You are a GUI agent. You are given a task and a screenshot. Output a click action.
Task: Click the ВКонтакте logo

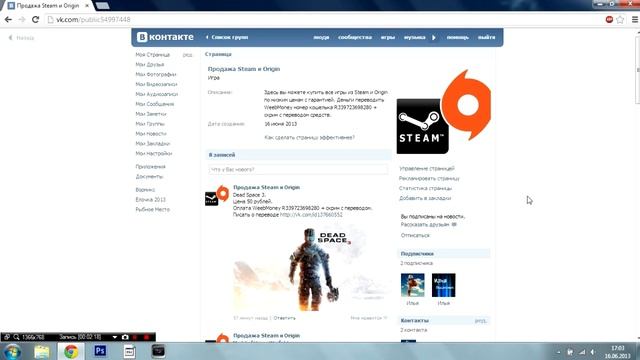point(165,37)
